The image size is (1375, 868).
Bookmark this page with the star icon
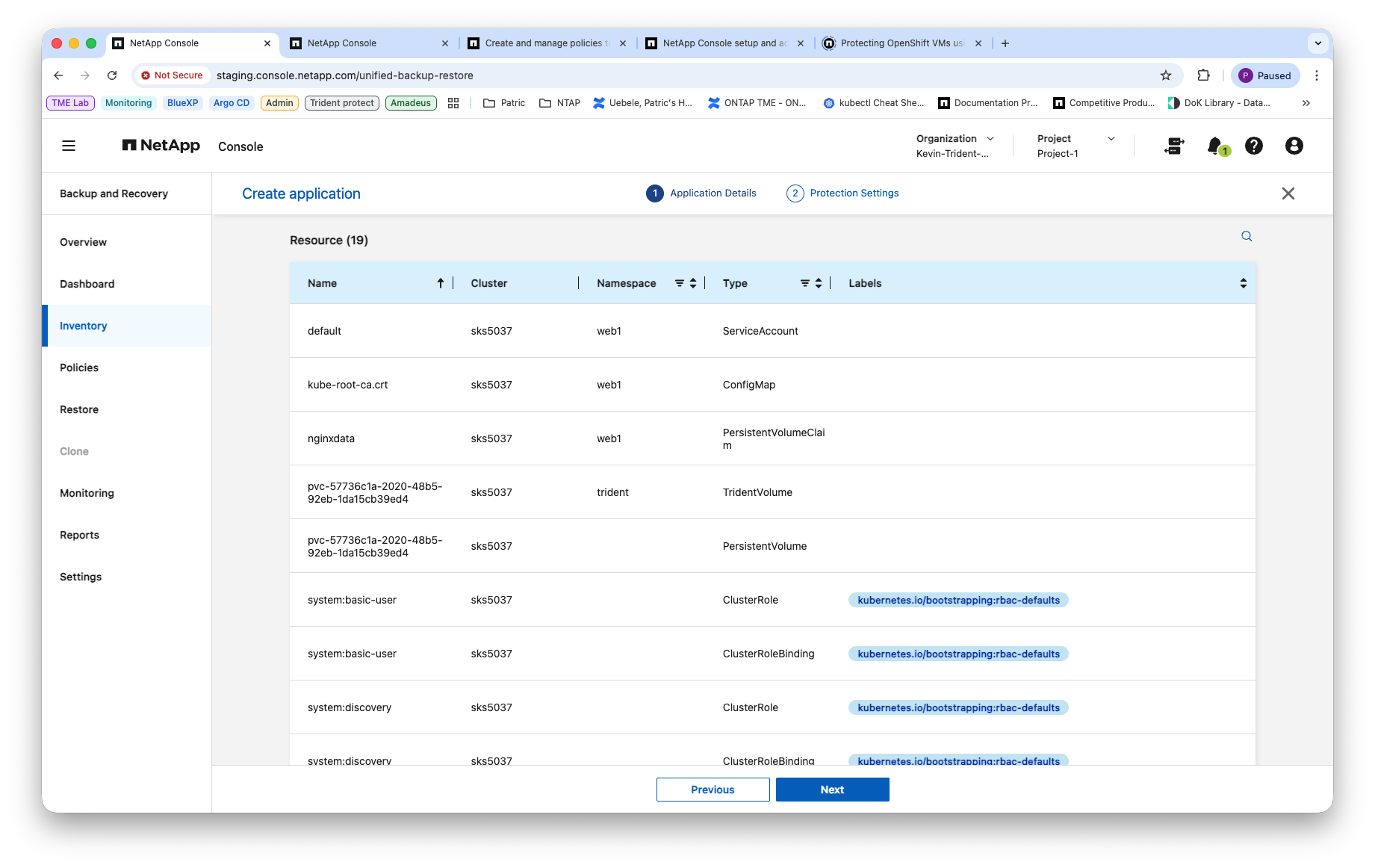[x=1166, y=75]
